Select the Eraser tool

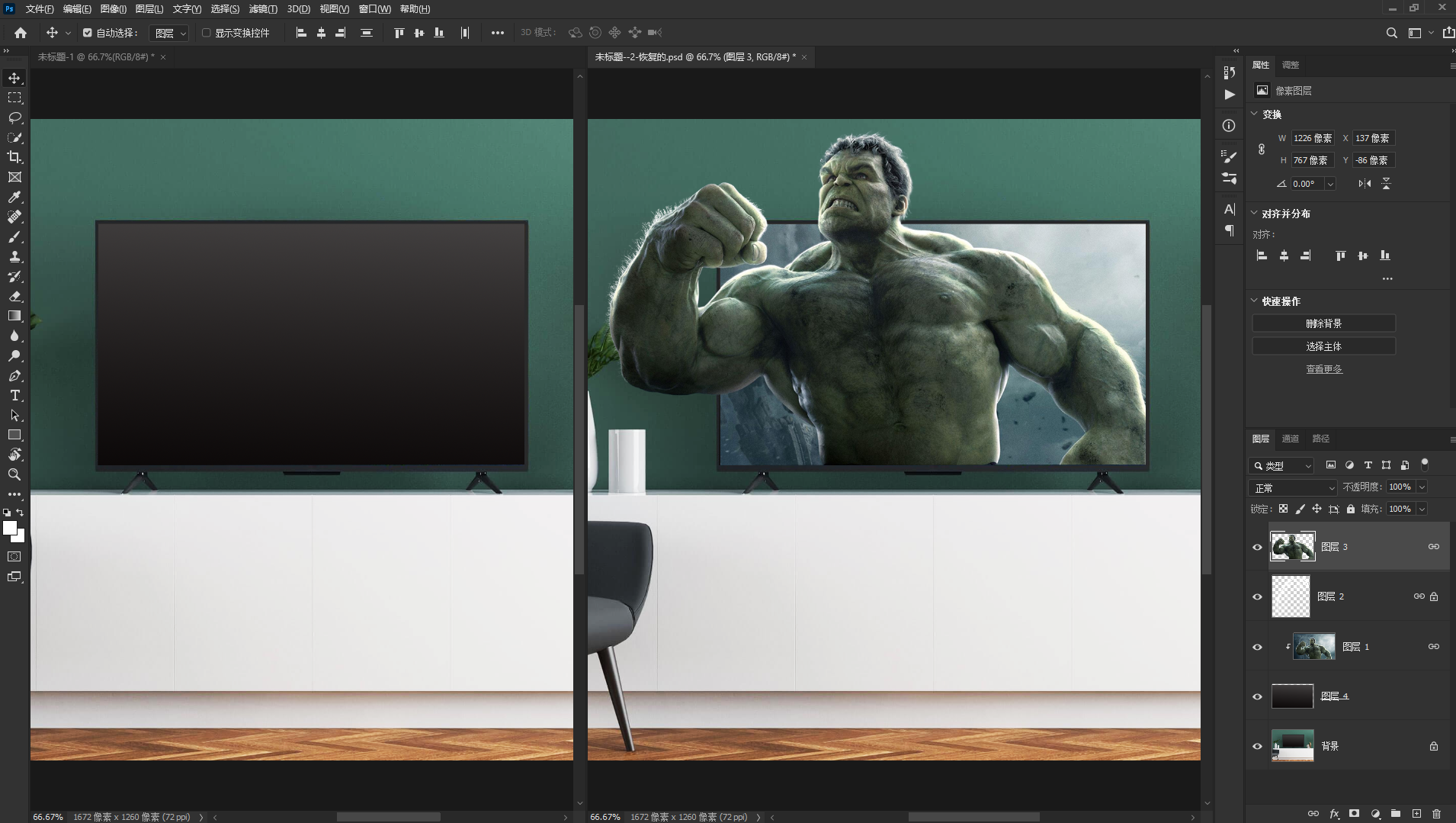(14, 296)
